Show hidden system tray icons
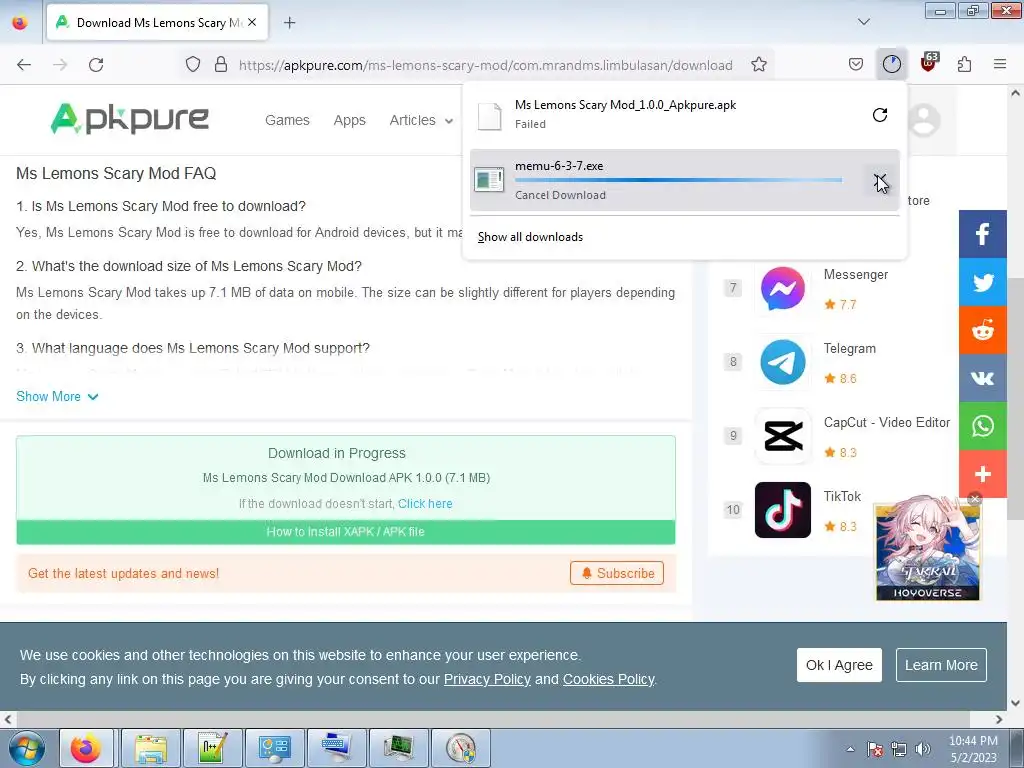Screen dimensions: 1024x768 850,749
